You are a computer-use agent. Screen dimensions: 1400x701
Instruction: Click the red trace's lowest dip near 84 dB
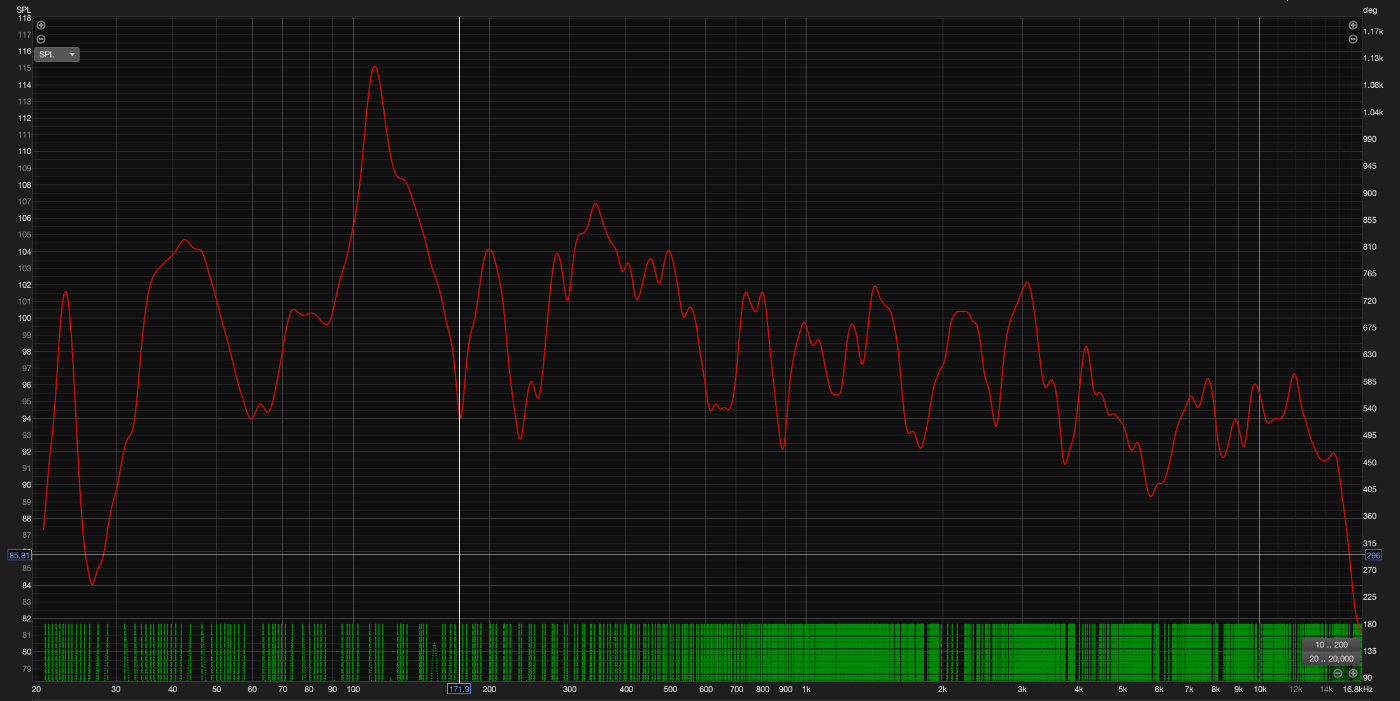[x=92, y=584]
